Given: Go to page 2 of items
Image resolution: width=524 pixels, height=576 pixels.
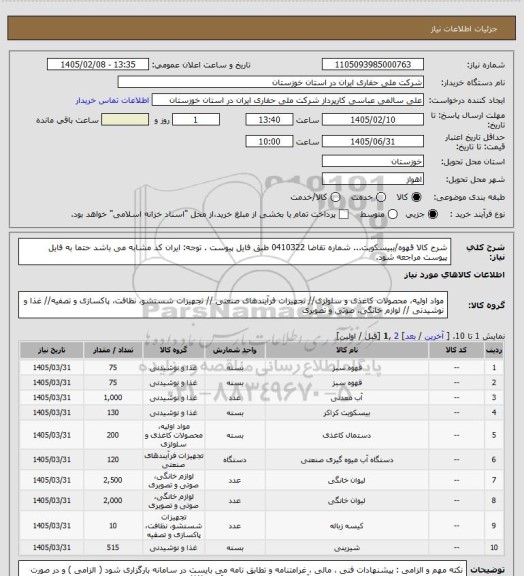Looking at the screenshot, I should tap(396, 336).
